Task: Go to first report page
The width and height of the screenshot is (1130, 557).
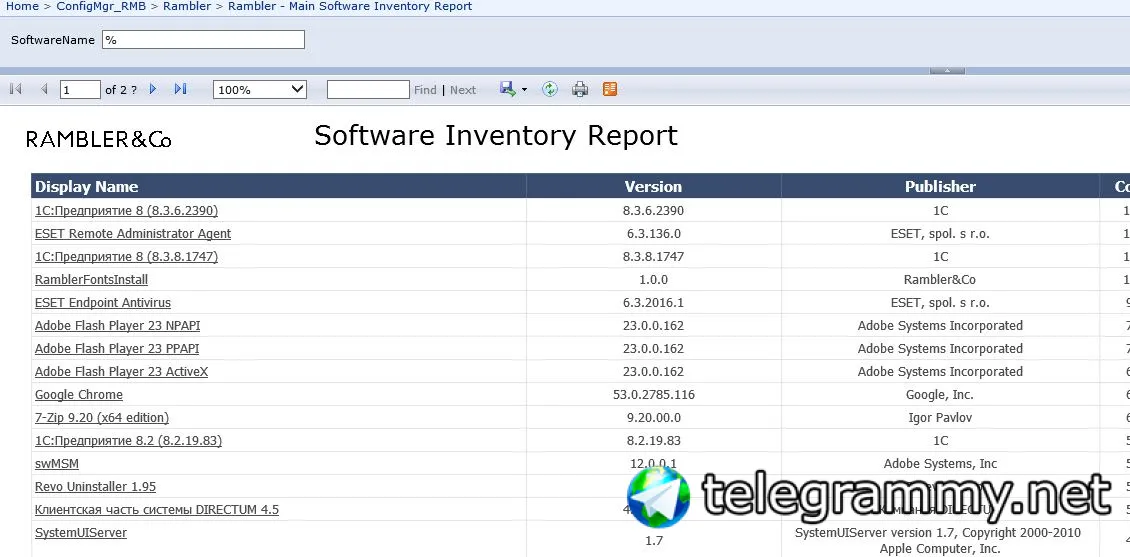Action: click(16, 89)
